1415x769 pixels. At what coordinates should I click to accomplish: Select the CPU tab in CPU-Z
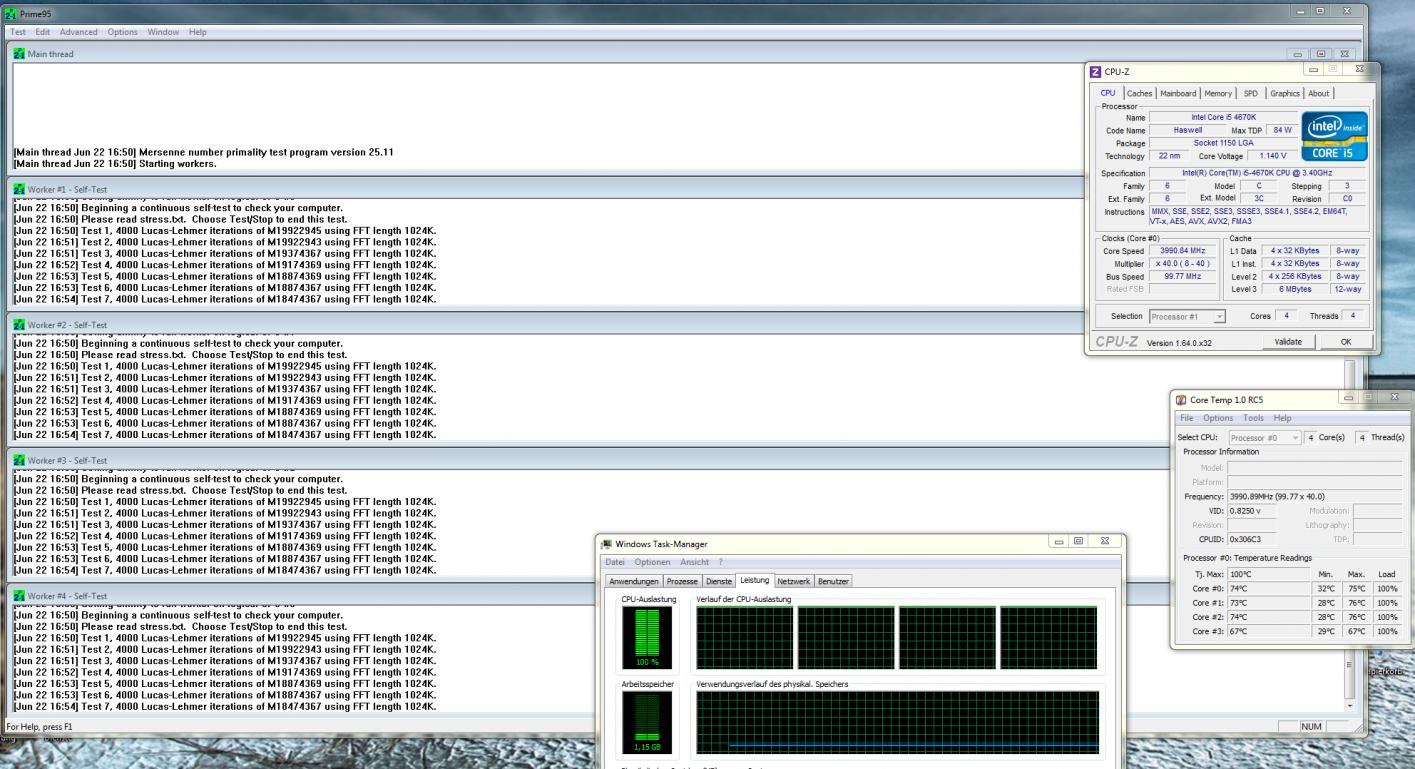click(1108, 93)
